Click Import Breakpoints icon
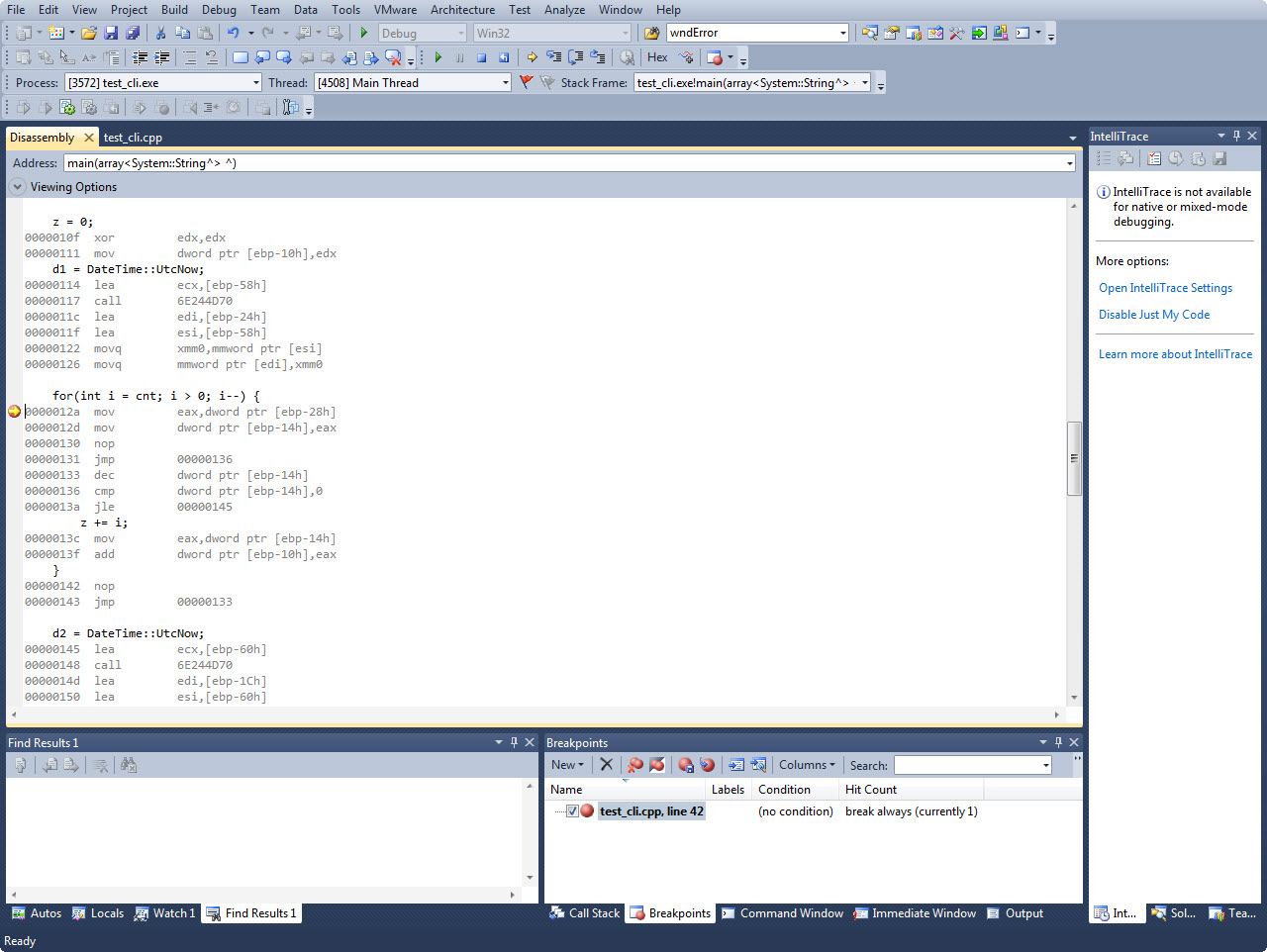The height and width of the screenshot is (952, 1267). 707,765
